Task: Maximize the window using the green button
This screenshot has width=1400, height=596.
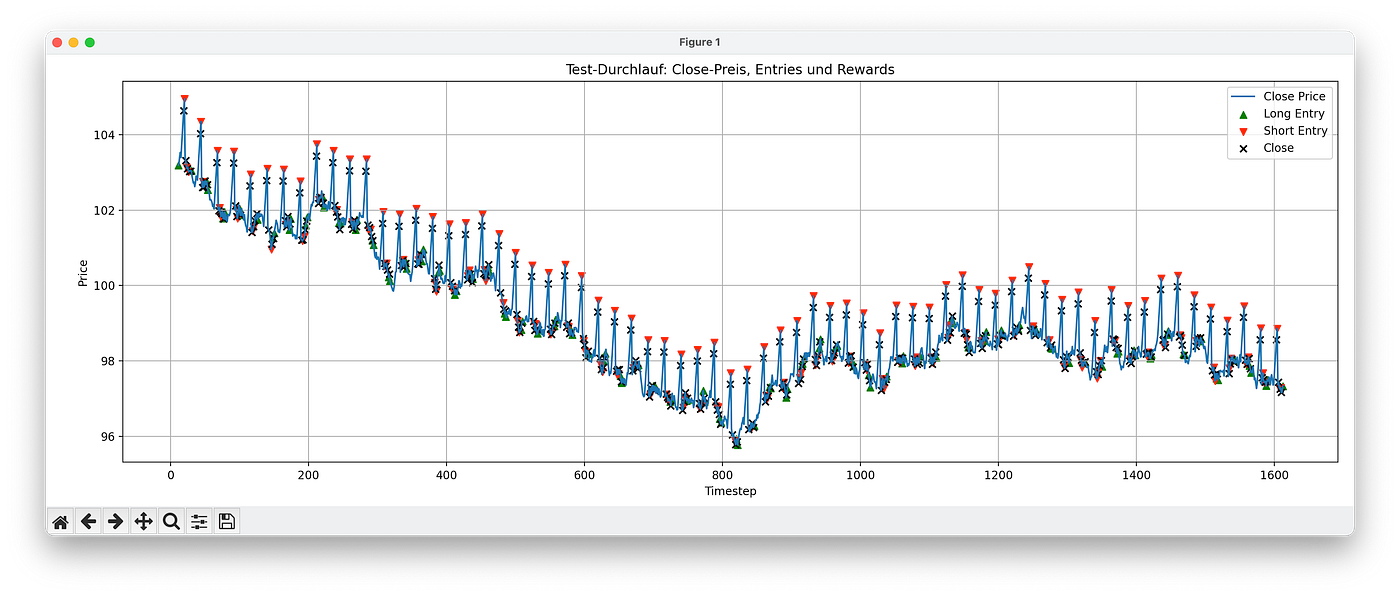Action: 90,42
